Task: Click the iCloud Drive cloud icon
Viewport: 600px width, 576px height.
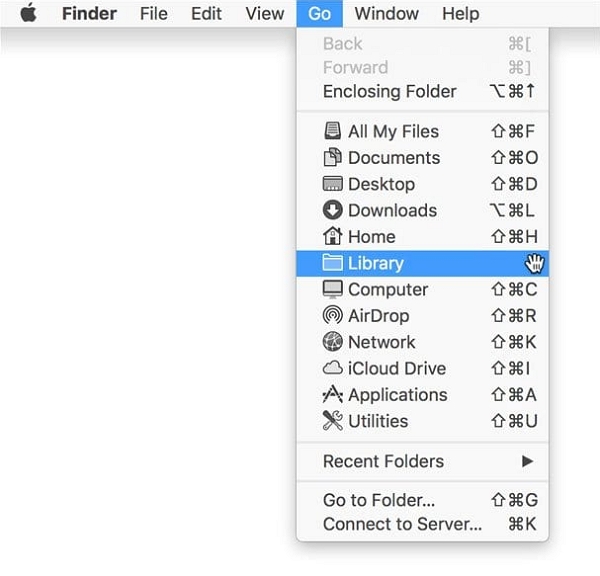Action: coord(332,368)
